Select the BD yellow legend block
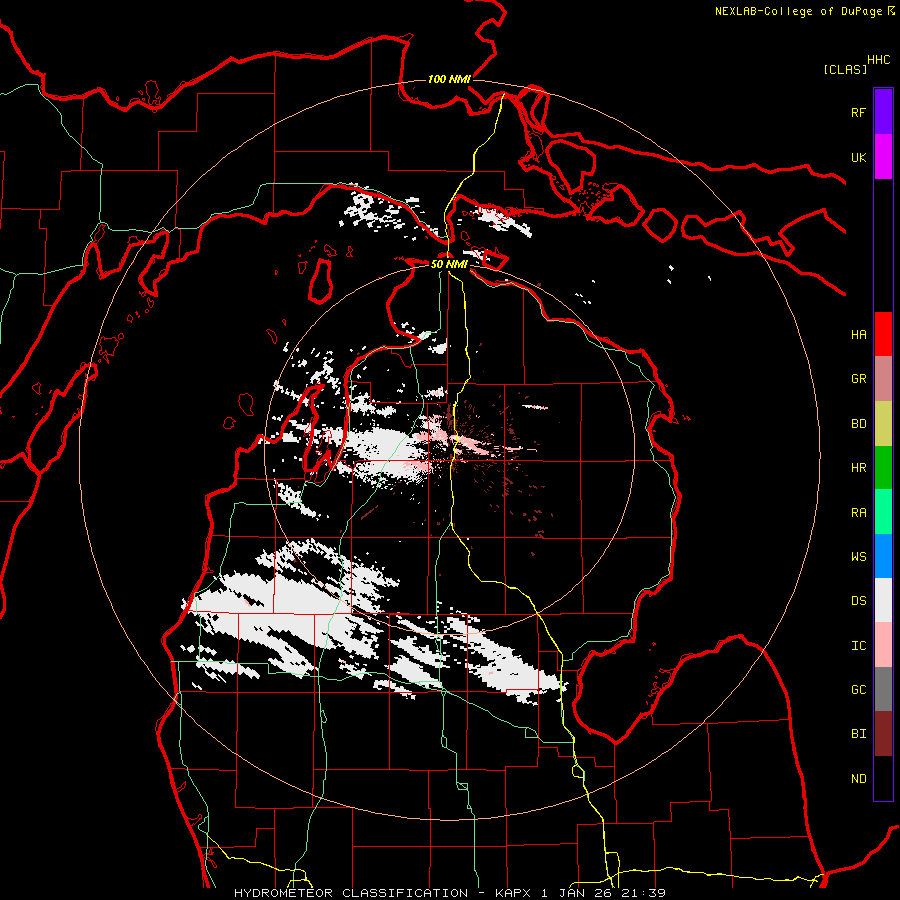This screenshot has width=900, height=900. tap(883, 423)
